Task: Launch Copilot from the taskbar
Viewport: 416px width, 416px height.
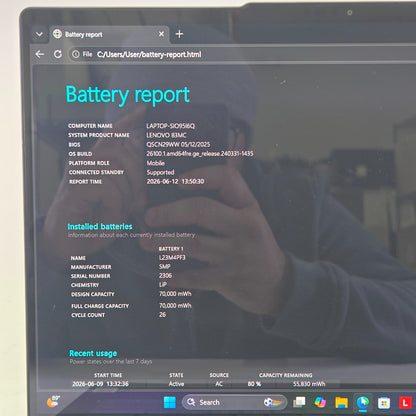Action: pos(320,402)
